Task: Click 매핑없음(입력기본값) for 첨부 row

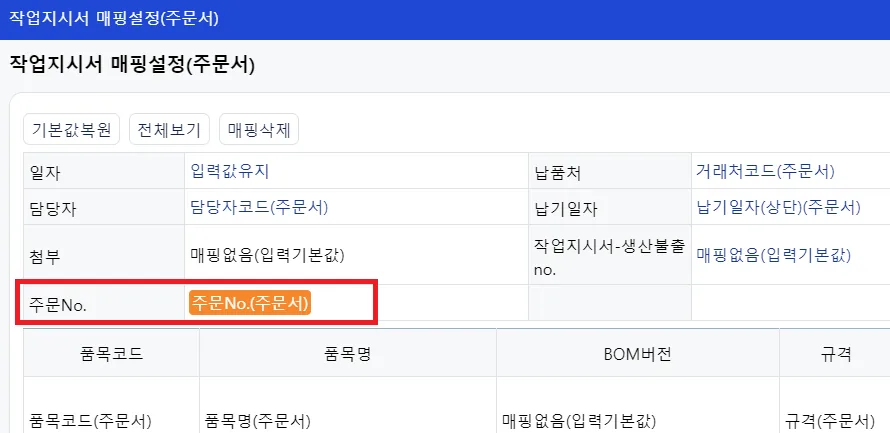Action: (268, 255)
